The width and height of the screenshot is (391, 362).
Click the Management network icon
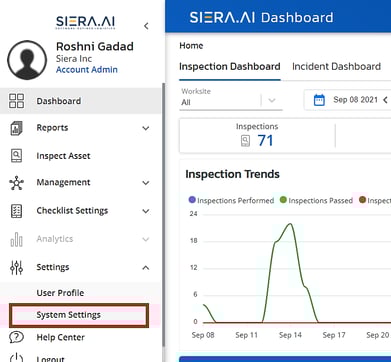coord(16,183)
